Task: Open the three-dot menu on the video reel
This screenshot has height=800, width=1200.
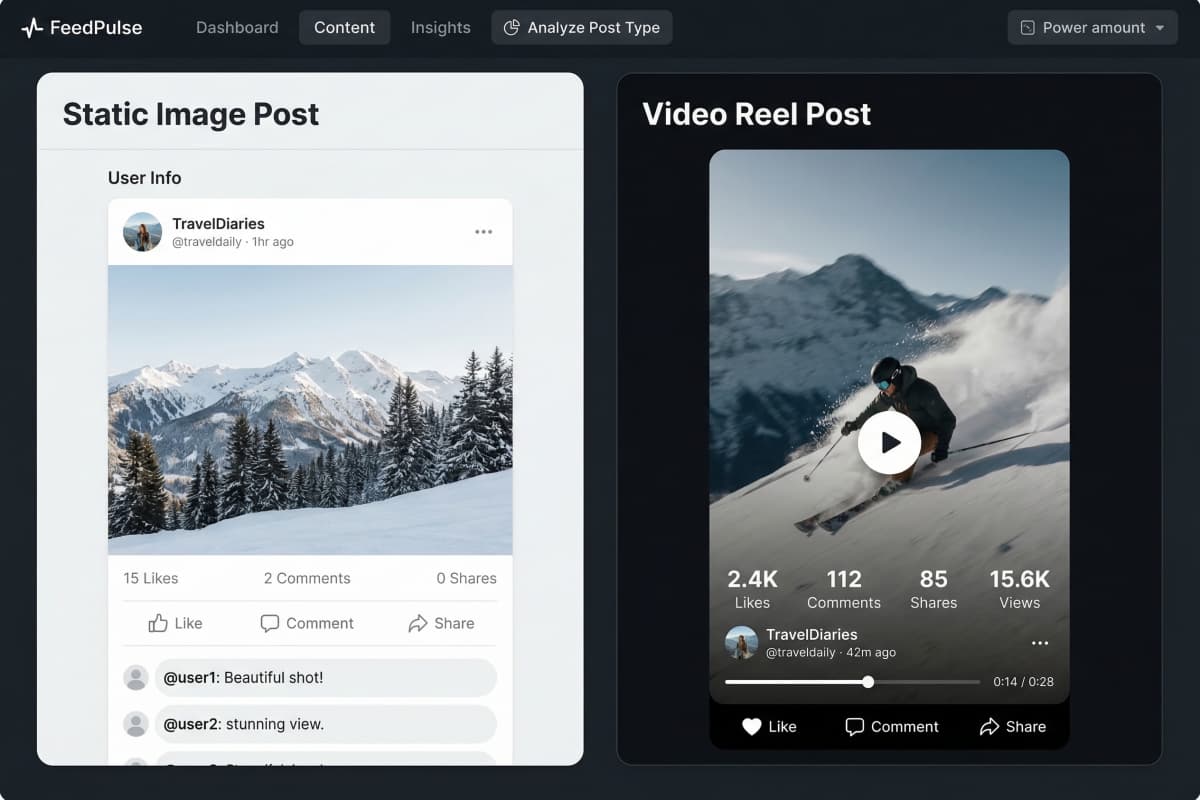Action: click(1040, 643)
